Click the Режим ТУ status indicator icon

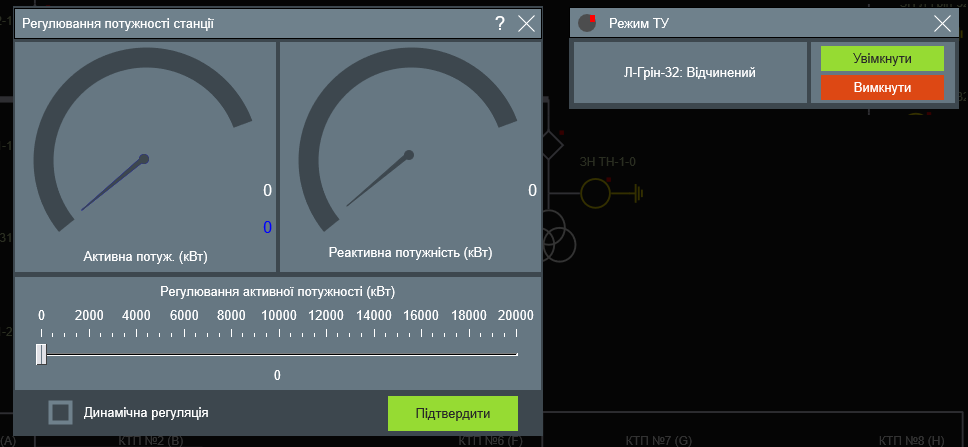coord(587,24)
